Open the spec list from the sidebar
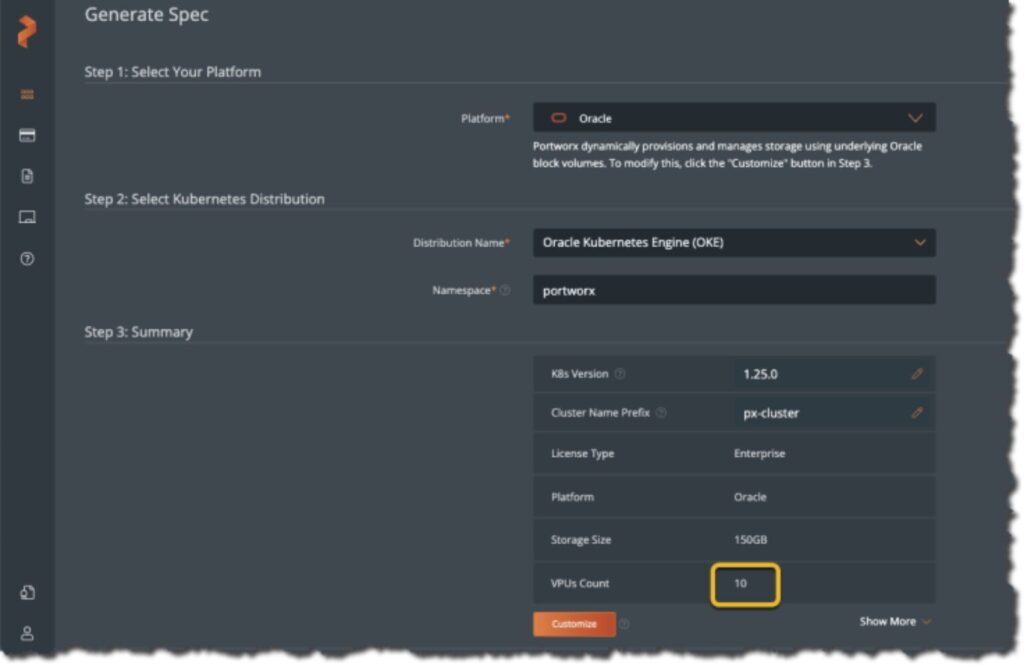The width and height of the screenshot is (1024, 665). tap(26, 95)
